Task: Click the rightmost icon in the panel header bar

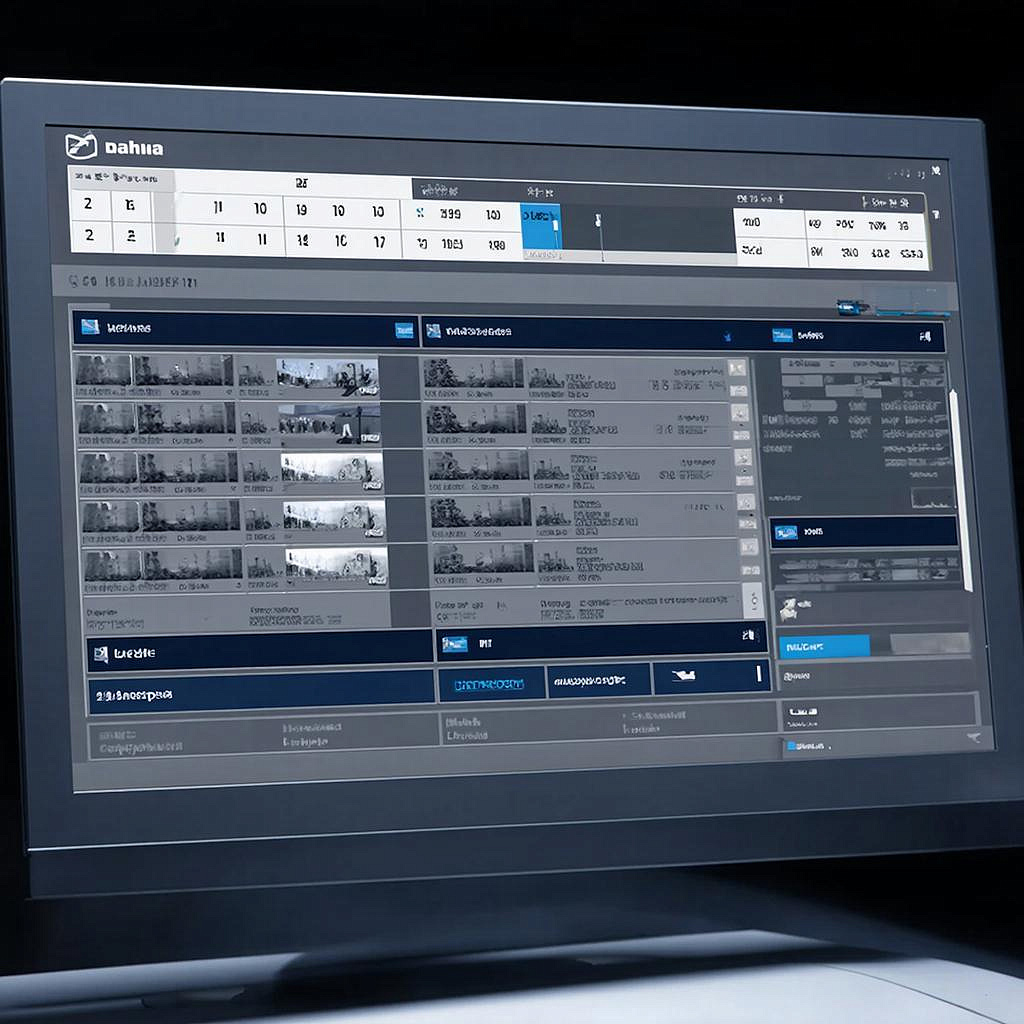Action: (925, 337)
